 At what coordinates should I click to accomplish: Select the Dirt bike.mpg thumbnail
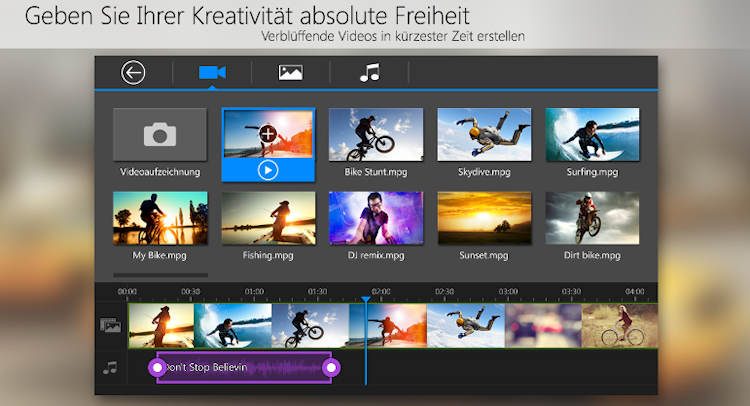(x=592, y=218)
